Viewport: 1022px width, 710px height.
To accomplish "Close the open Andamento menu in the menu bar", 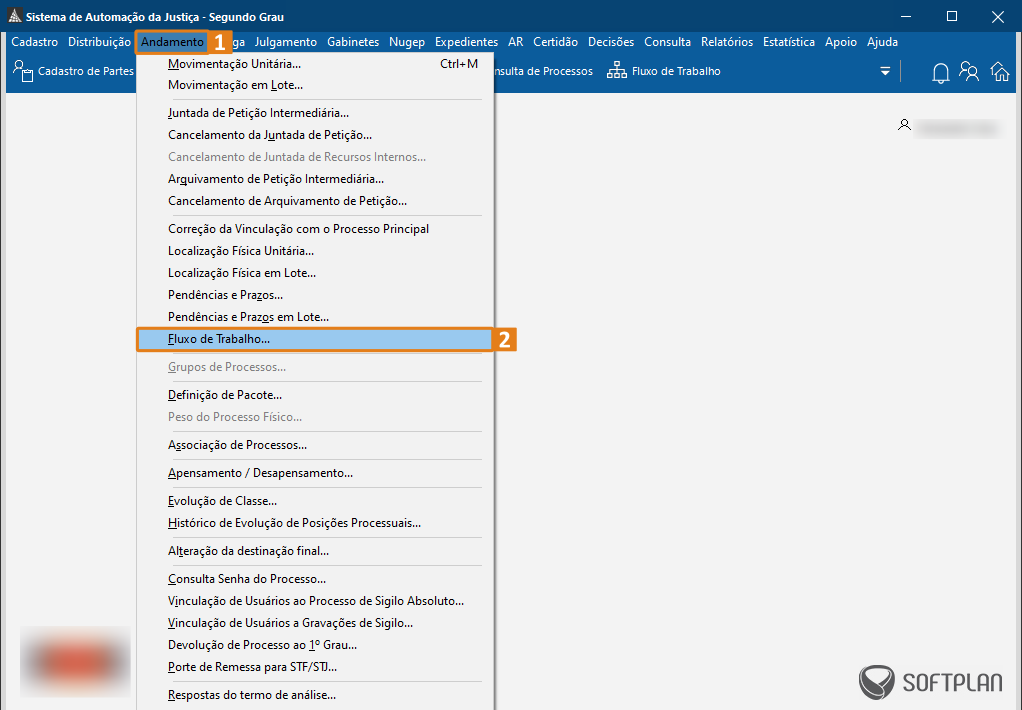I will 172,42.
